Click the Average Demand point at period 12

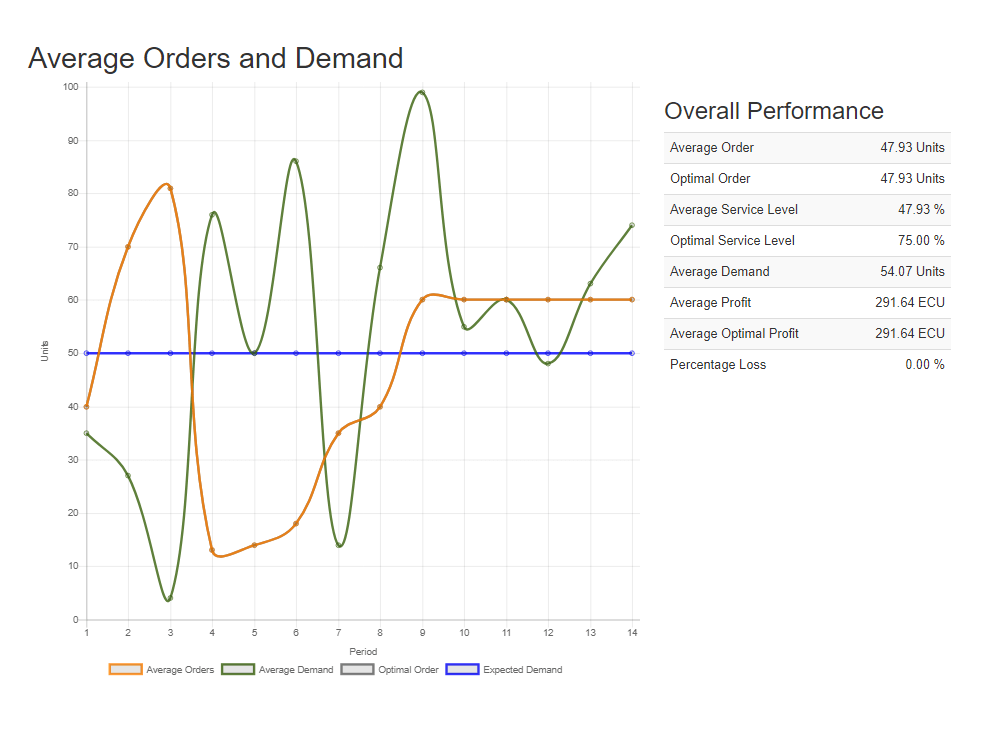point(548,364)
